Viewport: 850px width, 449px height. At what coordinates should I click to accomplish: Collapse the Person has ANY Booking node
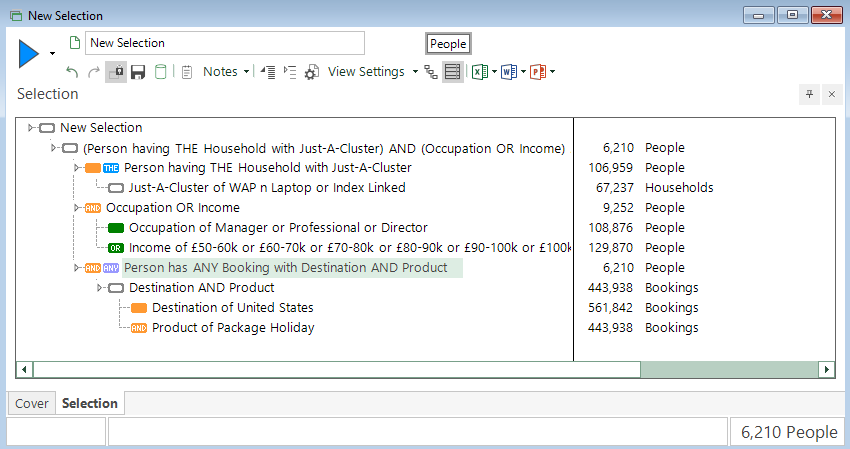(x=77, y=268)
